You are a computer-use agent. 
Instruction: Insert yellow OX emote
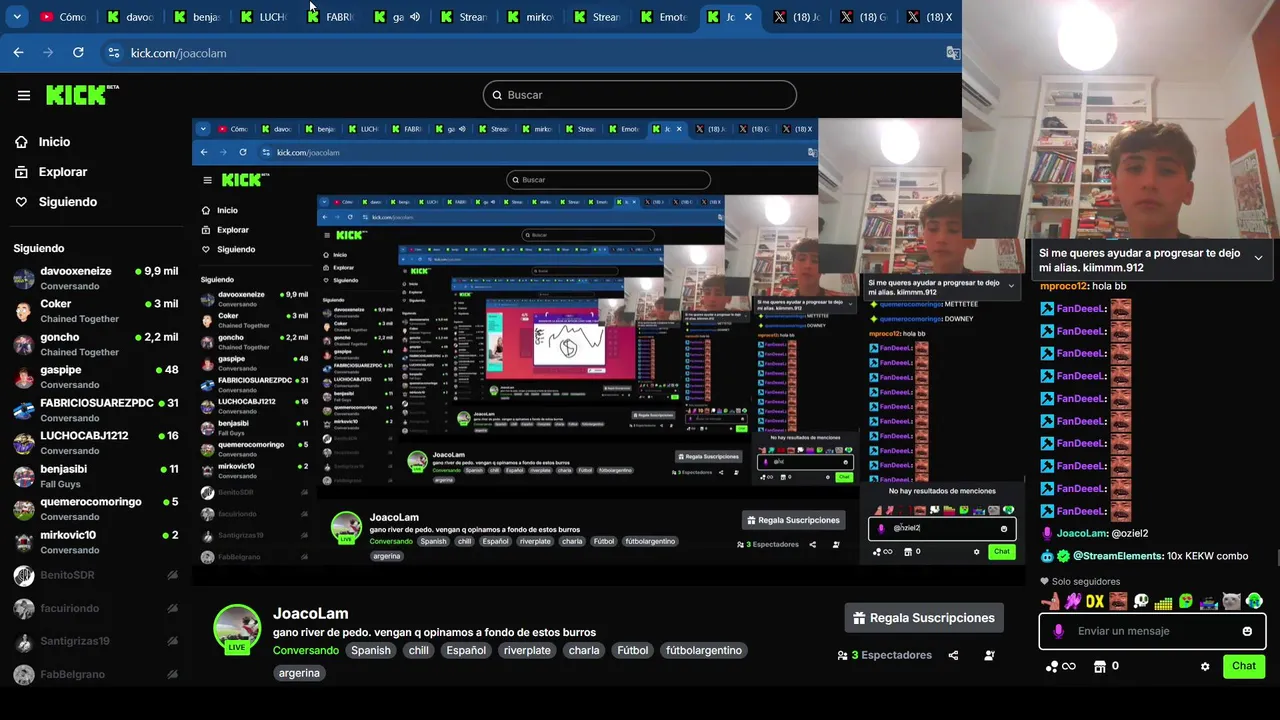tap(1095, 602)
